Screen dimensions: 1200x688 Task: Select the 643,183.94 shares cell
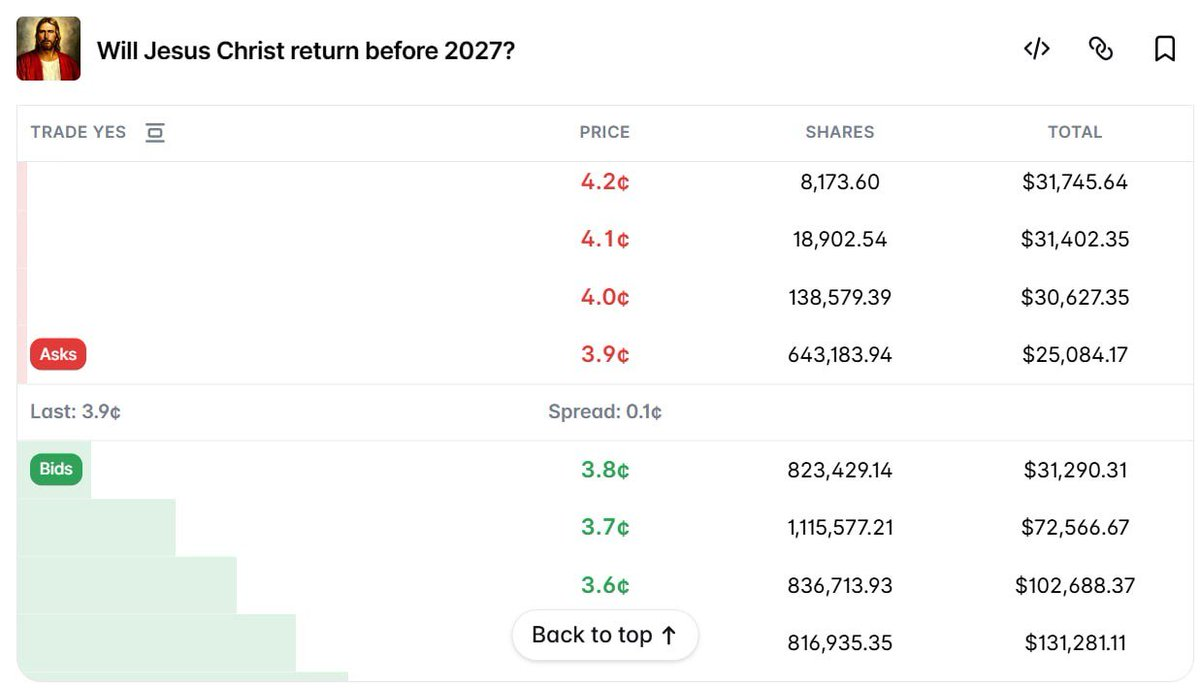pos(842,353)
